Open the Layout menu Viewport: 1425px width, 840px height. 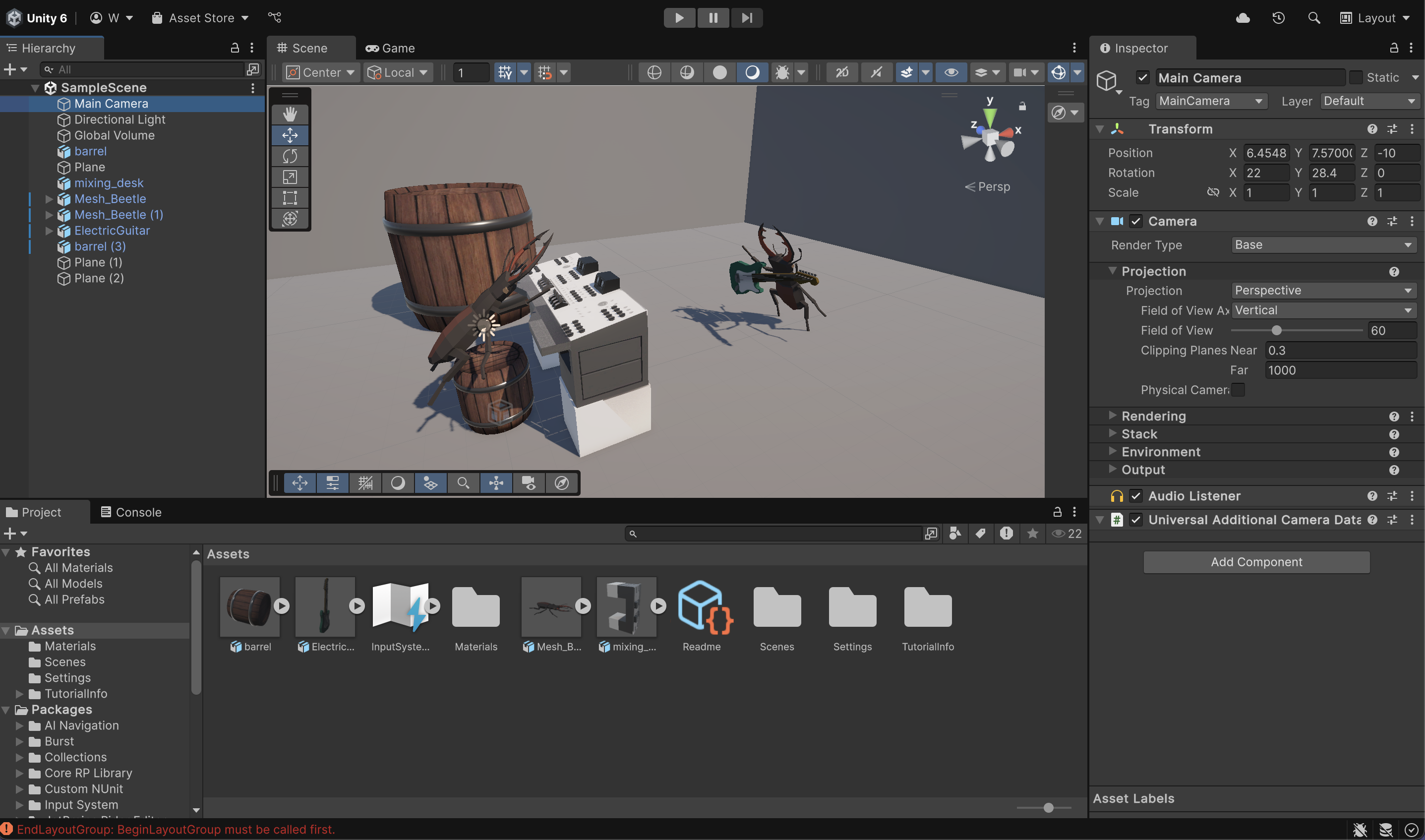tap(1375, 18)
